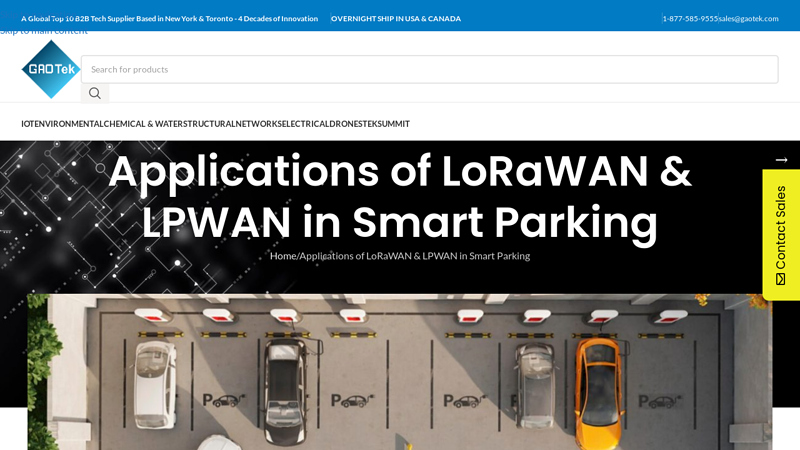Click the smart parking lot image
Screen dimensions: 800x450
(400, 372)
